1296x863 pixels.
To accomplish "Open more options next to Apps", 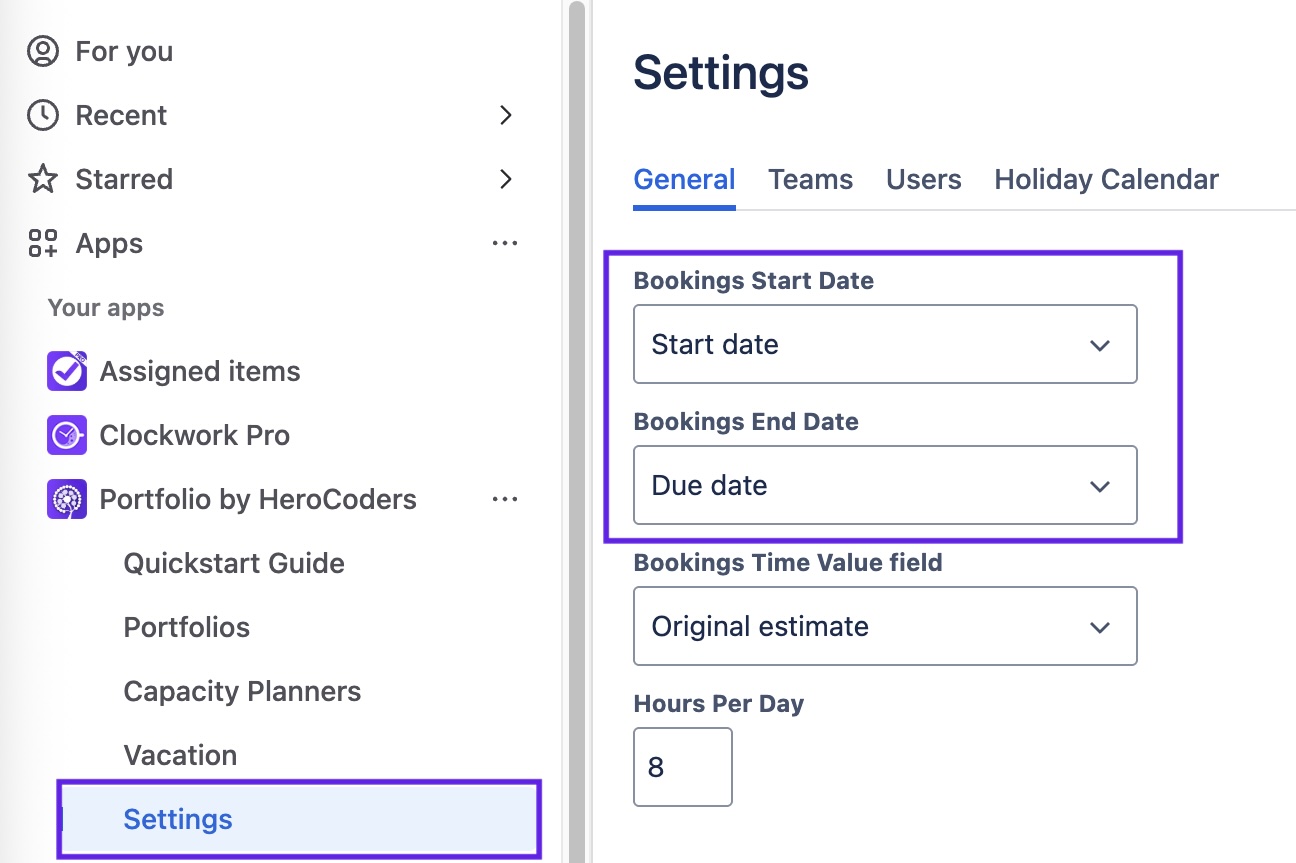I will point(505,244).
